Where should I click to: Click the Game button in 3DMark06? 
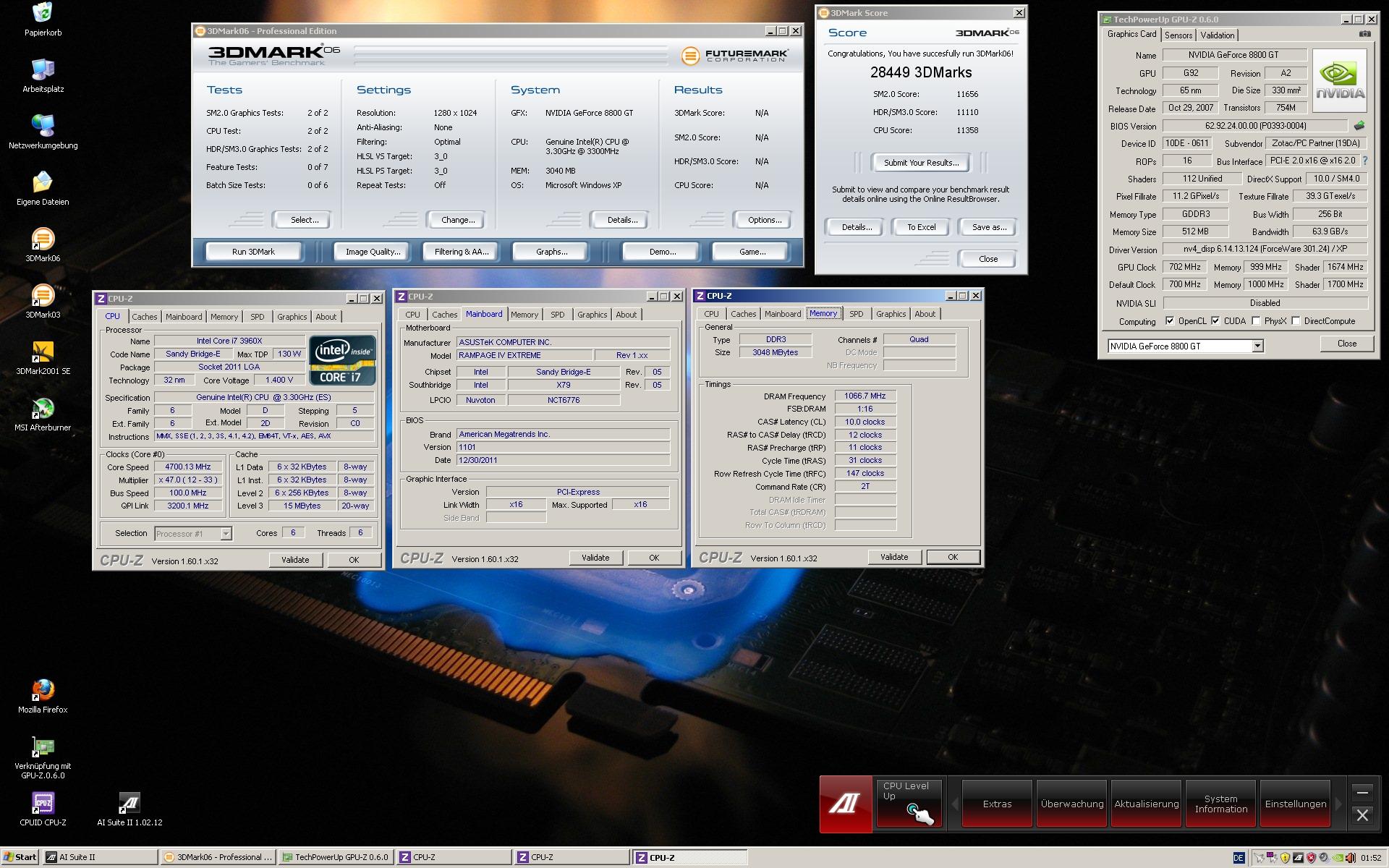[x=752, y=252]
